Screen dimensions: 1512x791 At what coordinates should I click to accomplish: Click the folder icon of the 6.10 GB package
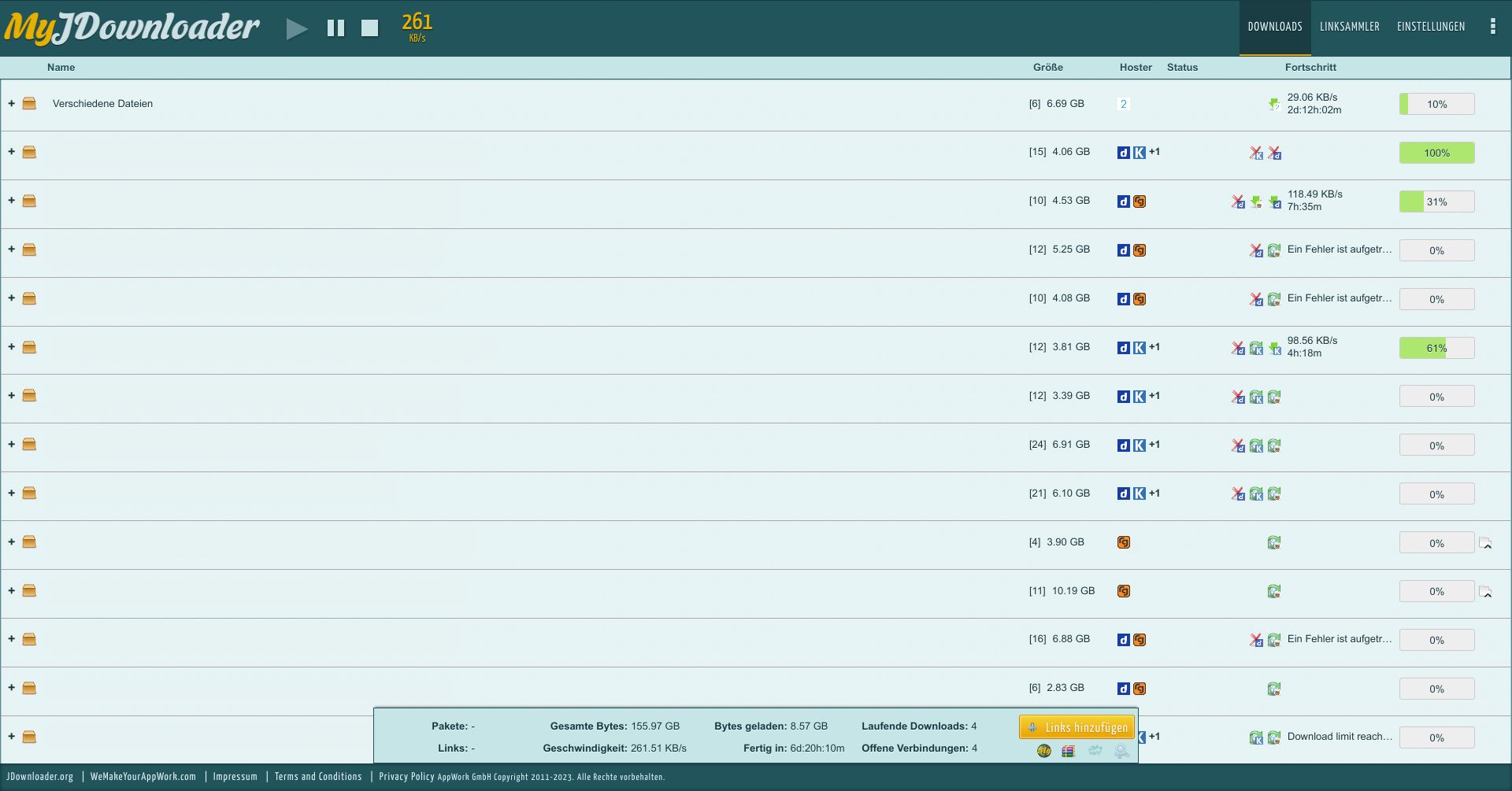coord(29,493)
